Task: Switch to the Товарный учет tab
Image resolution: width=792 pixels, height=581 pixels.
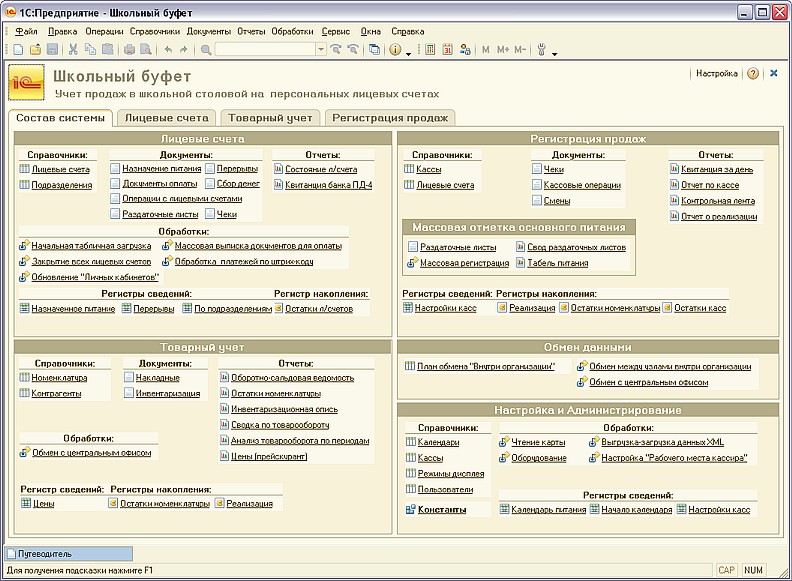Action: point(269,118)
